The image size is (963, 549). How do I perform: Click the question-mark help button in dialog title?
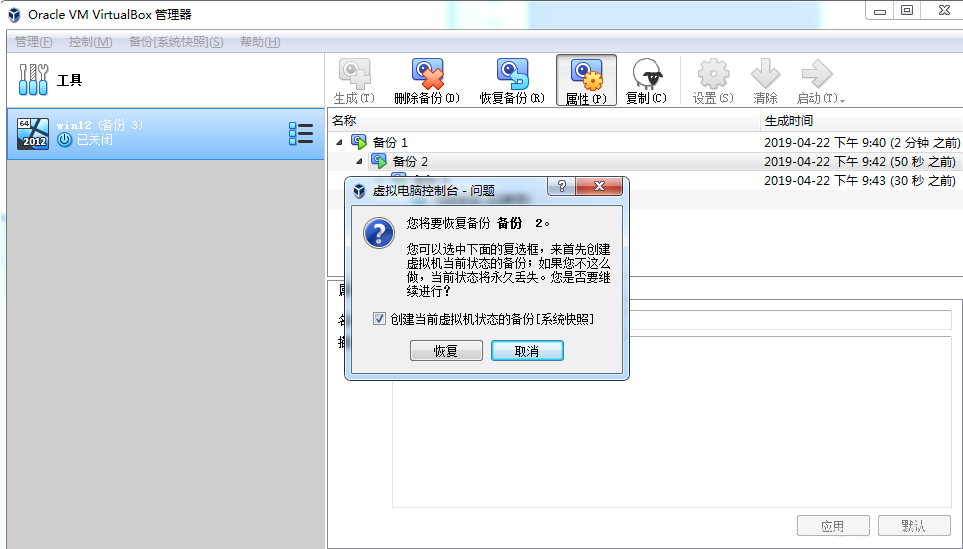(x=562, y=188)
